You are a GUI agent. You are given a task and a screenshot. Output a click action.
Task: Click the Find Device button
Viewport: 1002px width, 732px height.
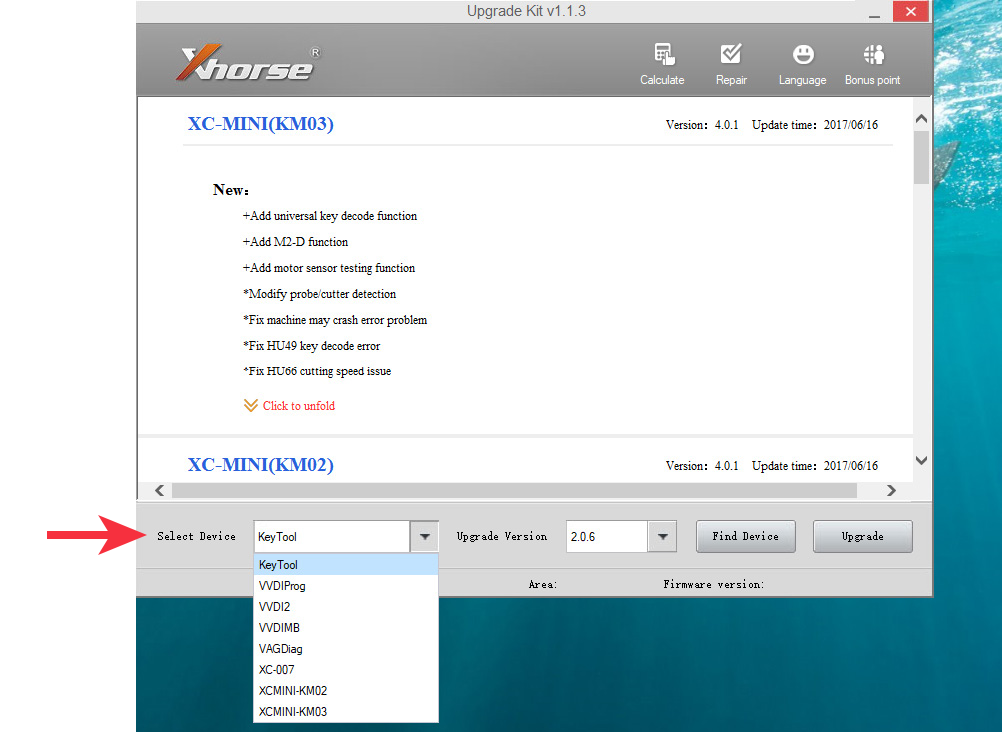pyautogui.click(x=746, y=536)
